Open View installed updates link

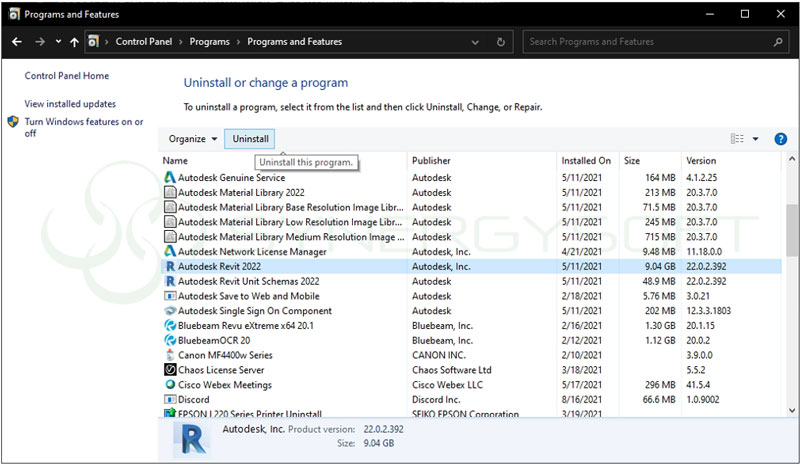(x=70, y=104)
